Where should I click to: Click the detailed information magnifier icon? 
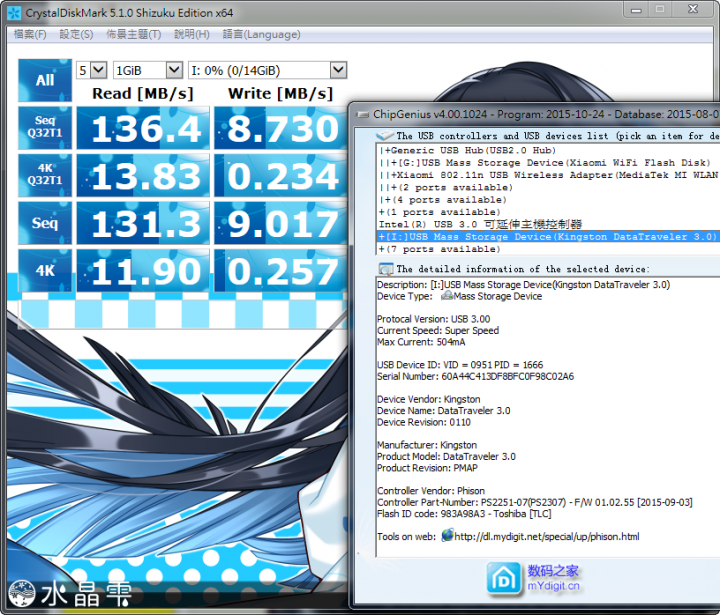(386, 269)
